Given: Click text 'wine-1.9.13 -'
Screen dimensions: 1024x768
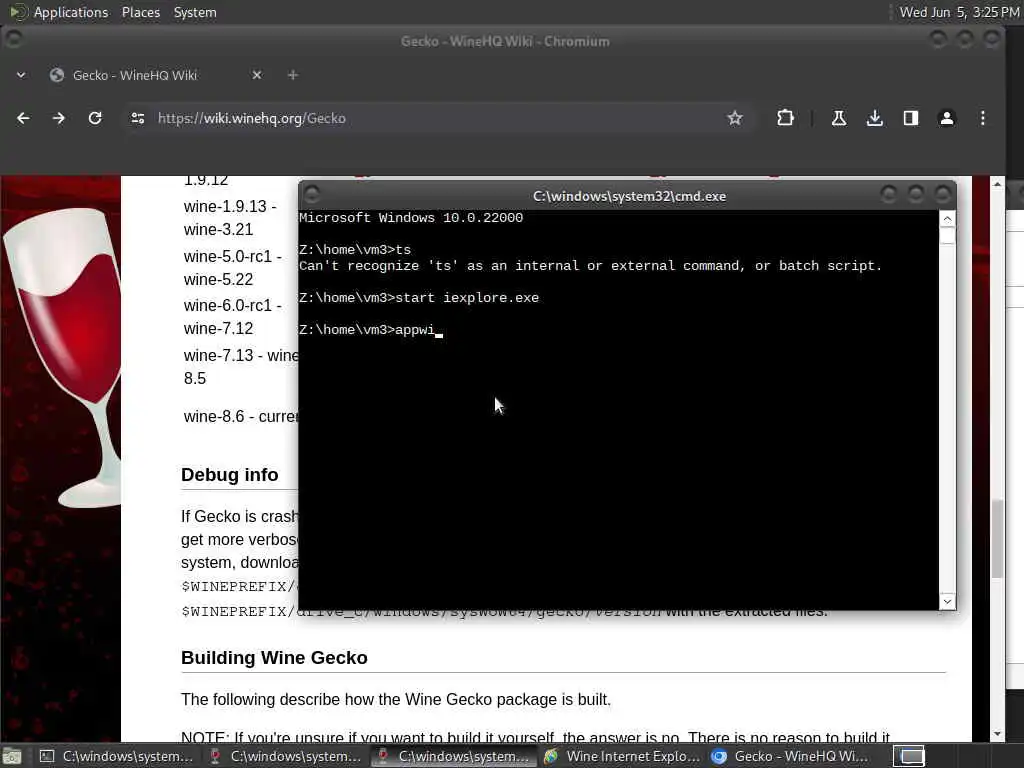Looking at the screenshot, I should (x=230, y=206).
